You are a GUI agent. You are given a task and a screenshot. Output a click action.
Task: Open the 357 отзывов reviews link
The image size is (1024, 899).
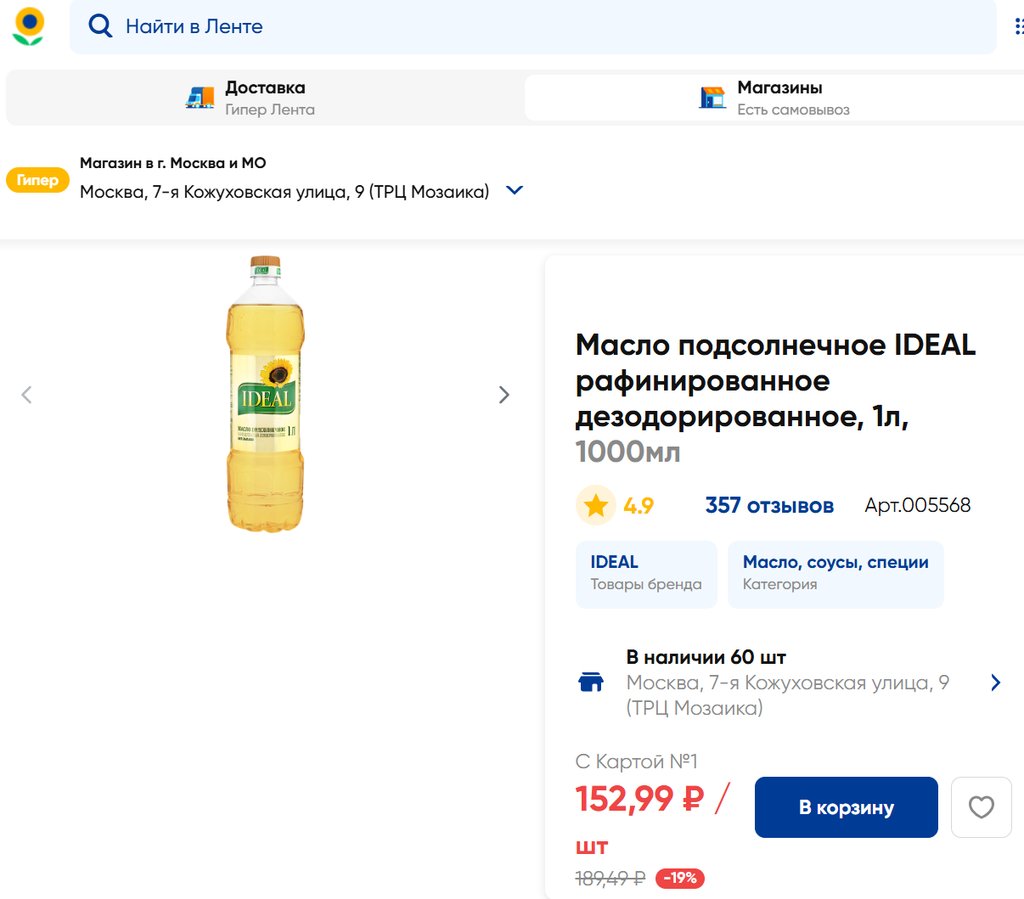(x=769, y=506)
